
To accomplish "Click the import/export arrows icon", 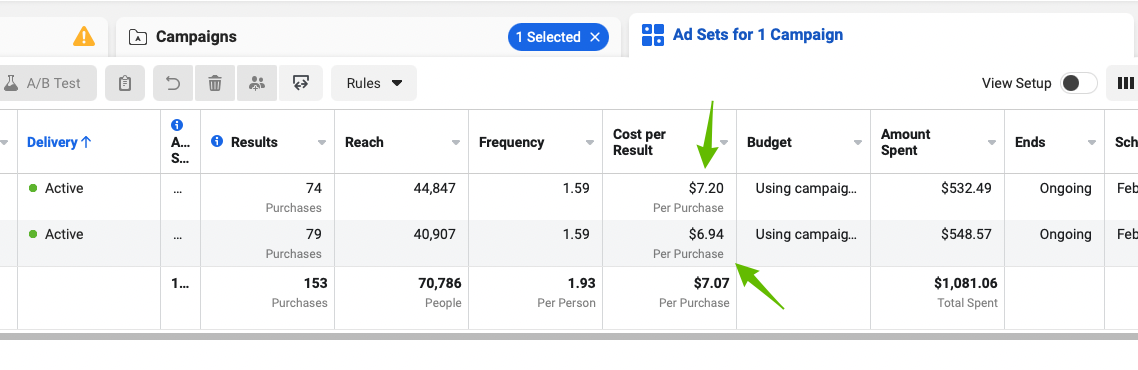I will [x=301, y=83].
